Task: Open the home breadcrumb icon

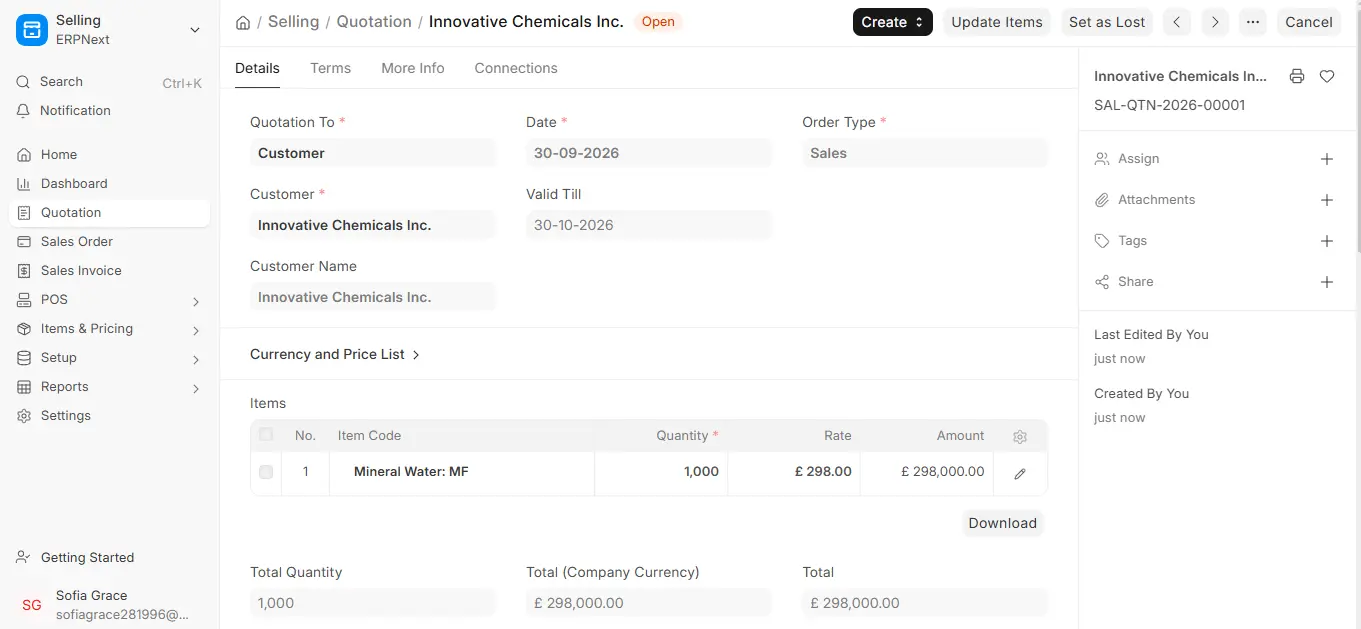Action: tap(243, 22)
